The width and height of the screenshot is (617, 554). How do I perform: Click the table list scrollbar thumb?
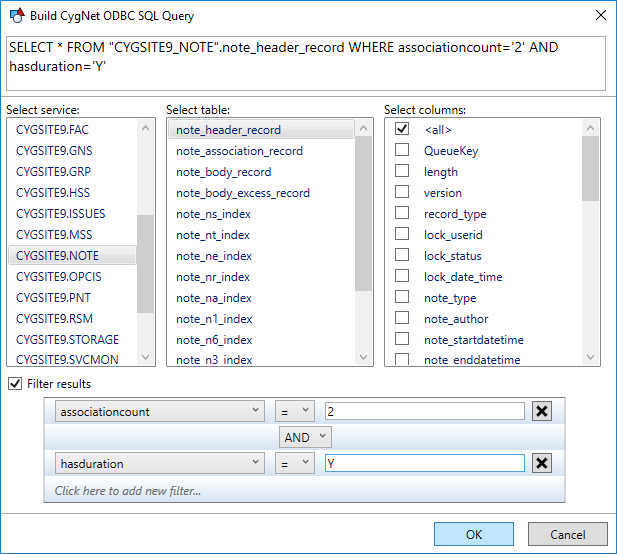pos(363,214)
